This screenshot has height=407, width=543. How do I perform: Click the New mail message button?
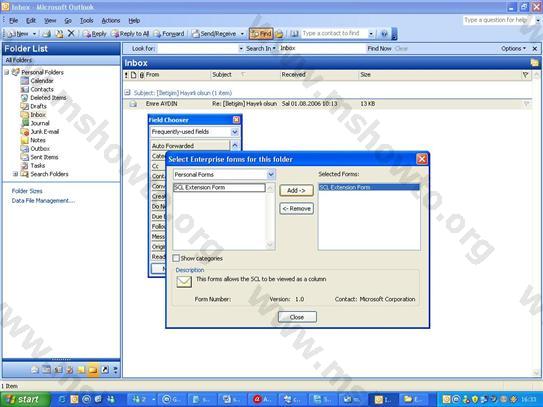[x=18, y=34]
